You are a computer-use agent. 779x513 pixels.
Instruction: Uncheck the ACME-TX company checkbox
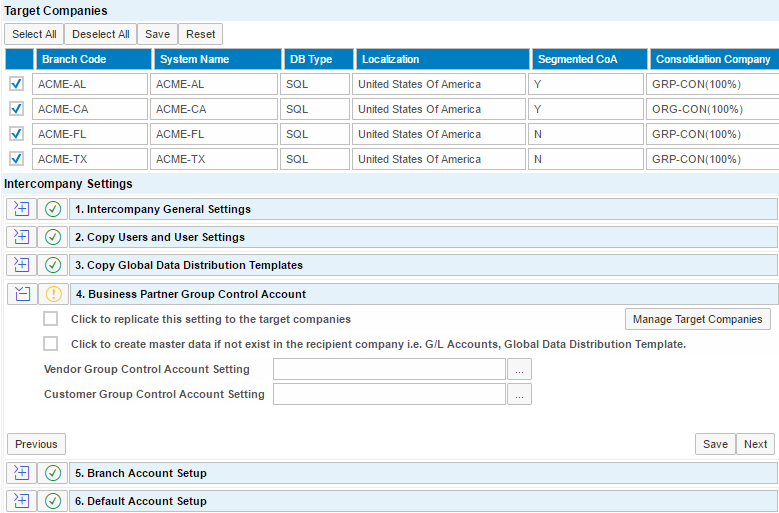(16, 158)
